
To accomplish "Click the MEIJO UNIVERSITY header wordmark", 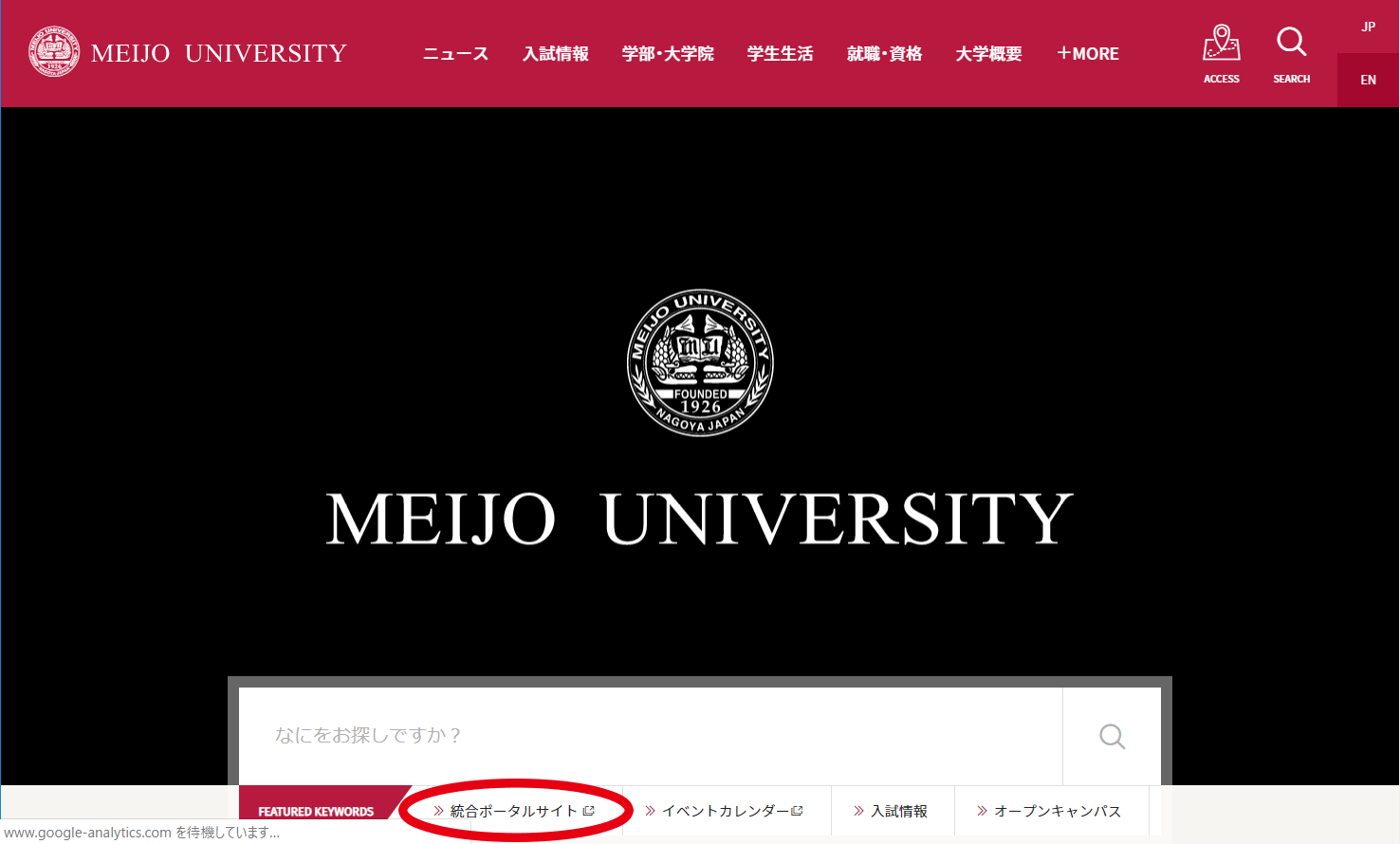I will [x=219, y=53].
